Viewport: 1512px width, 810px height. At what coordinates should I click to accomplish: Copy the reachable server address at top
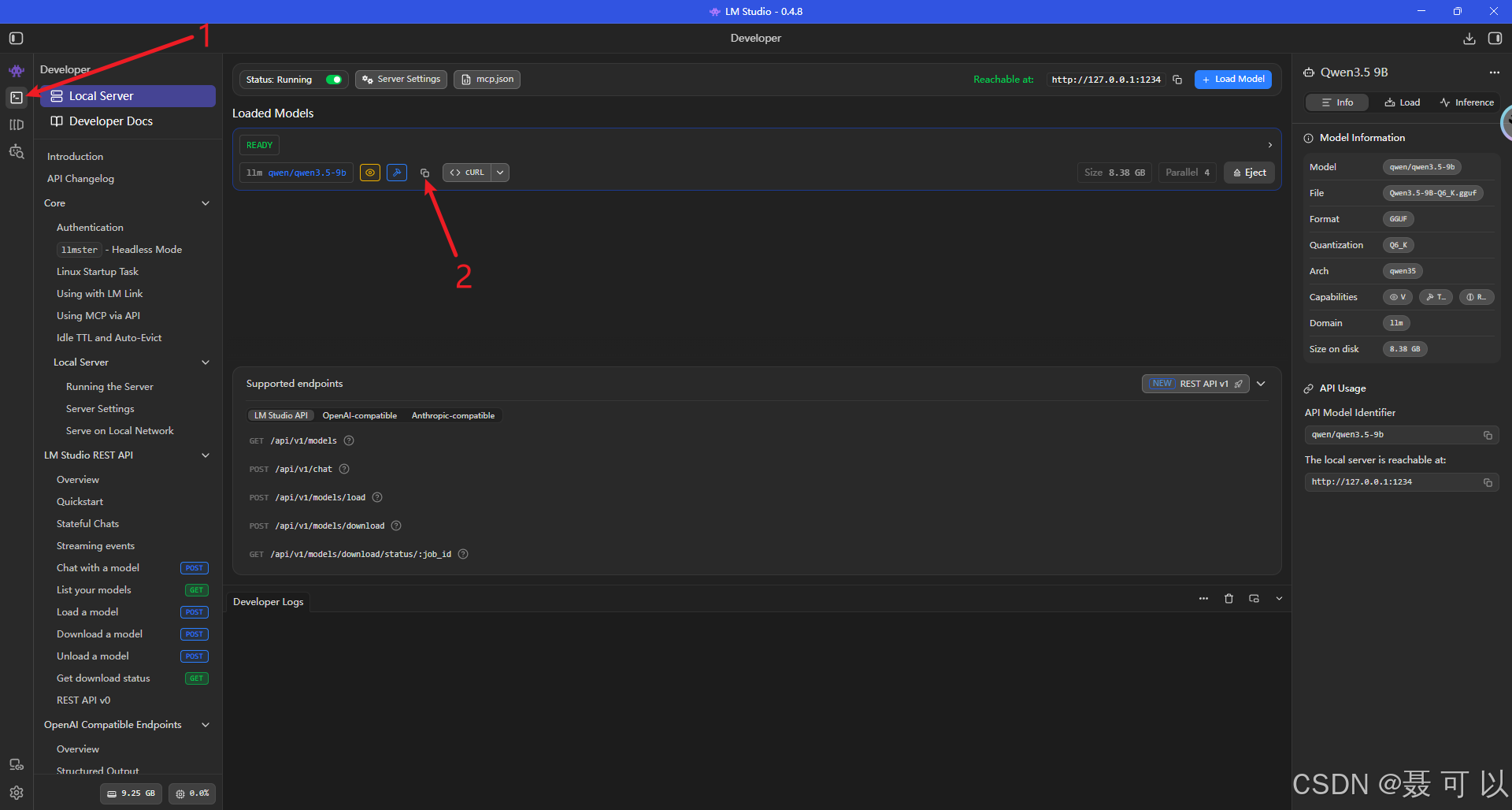1177,80
